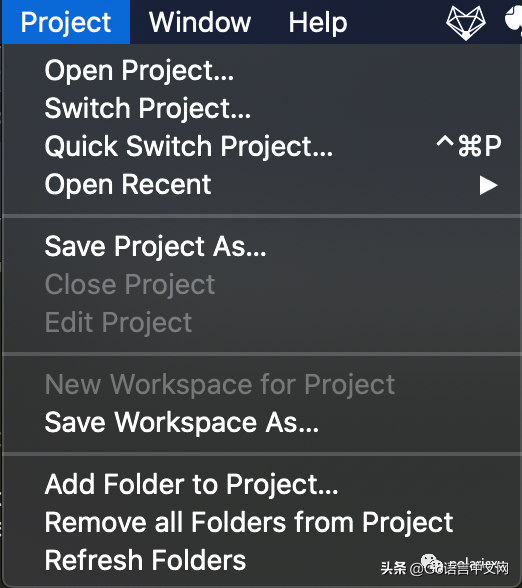Viewport: 522px width, 588px height.
Task: Select Open Recent menu item
Action: [261, 184]
